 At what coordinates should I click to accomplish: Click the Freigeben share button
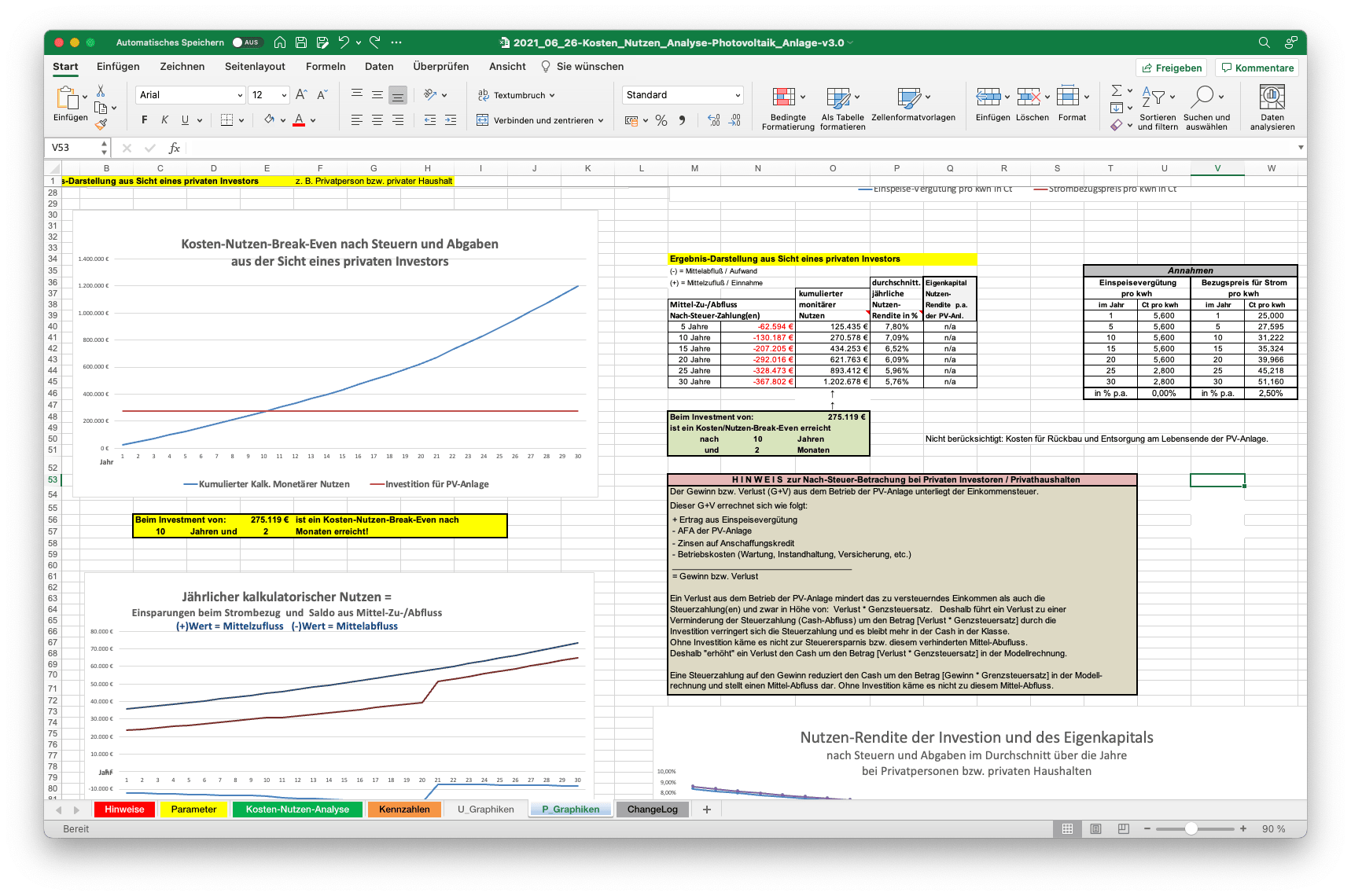(x=1172, y=68)
